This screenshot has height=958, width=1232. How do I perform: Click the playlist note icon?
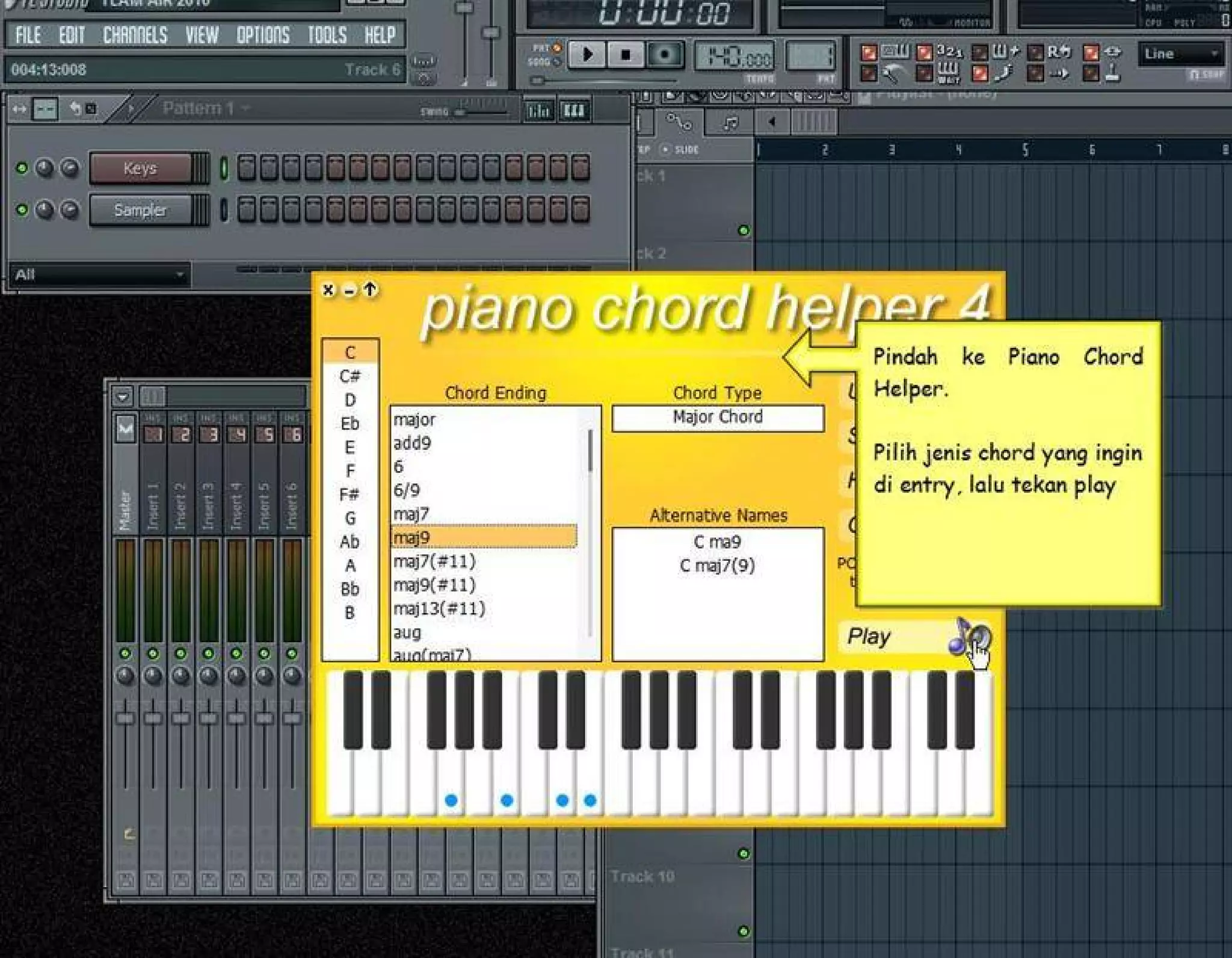click(731, 123)
